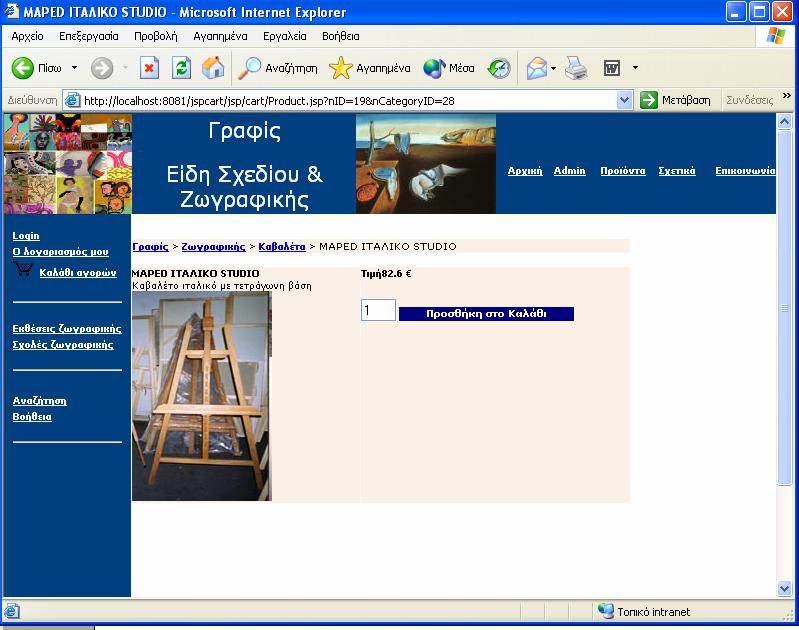Refresh the page with the green arrows icon
The width and height of the screenshot is (799, 630).
tap(181, 68)
